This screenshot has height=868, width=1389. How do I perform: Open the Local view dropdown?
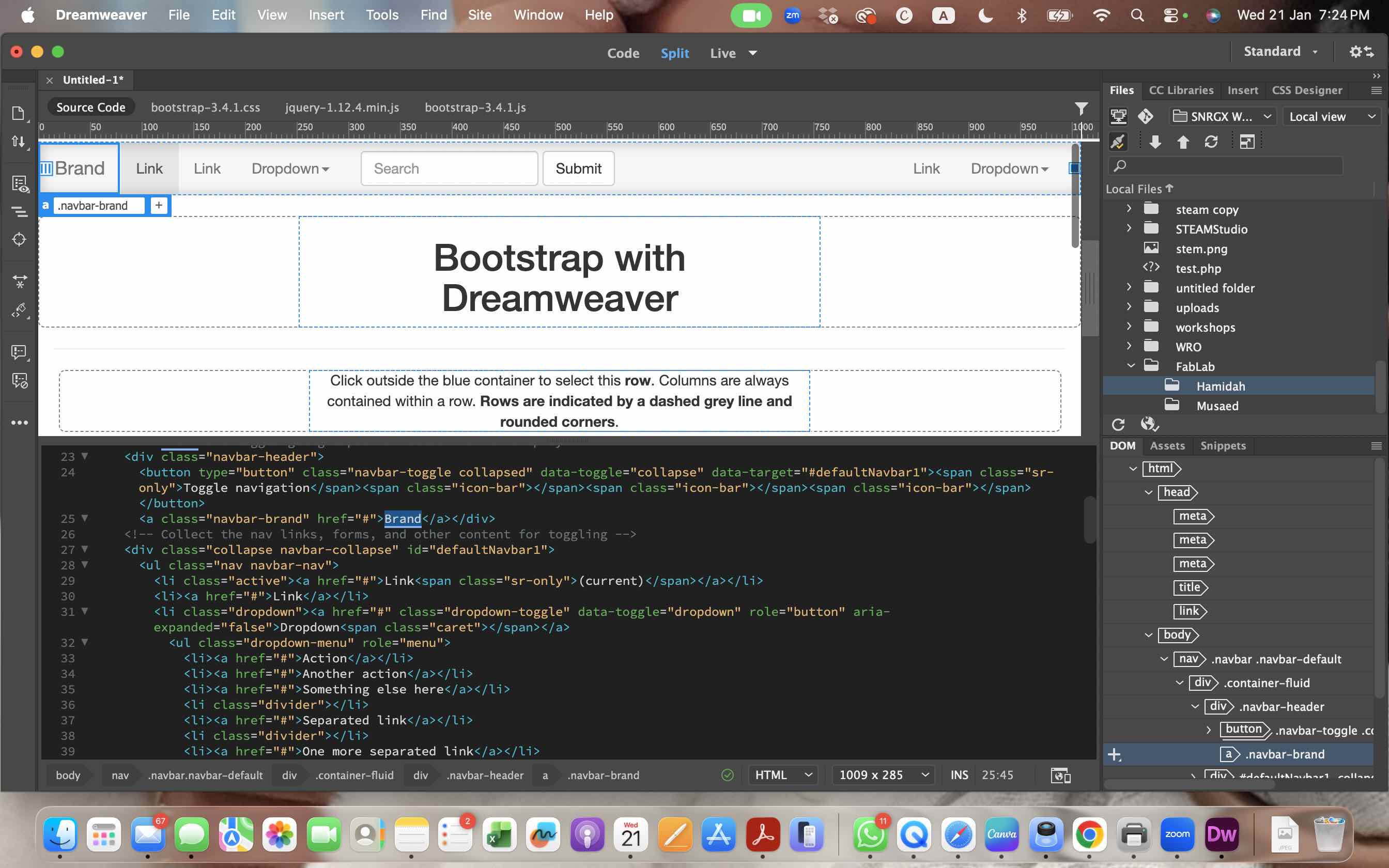pyautogui.click(x=1332, y=117)
